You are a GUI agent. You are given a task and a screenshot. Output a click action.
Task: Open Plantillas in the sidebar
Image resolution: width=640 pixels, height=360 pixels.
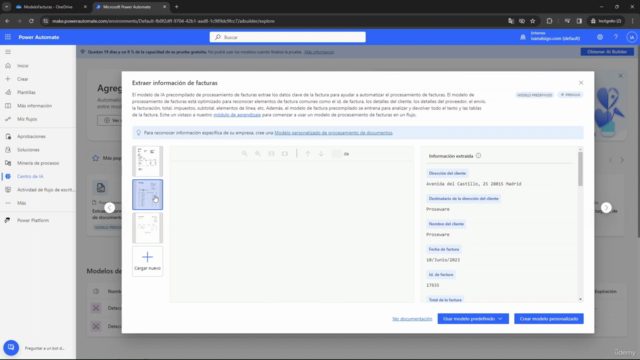26,93
